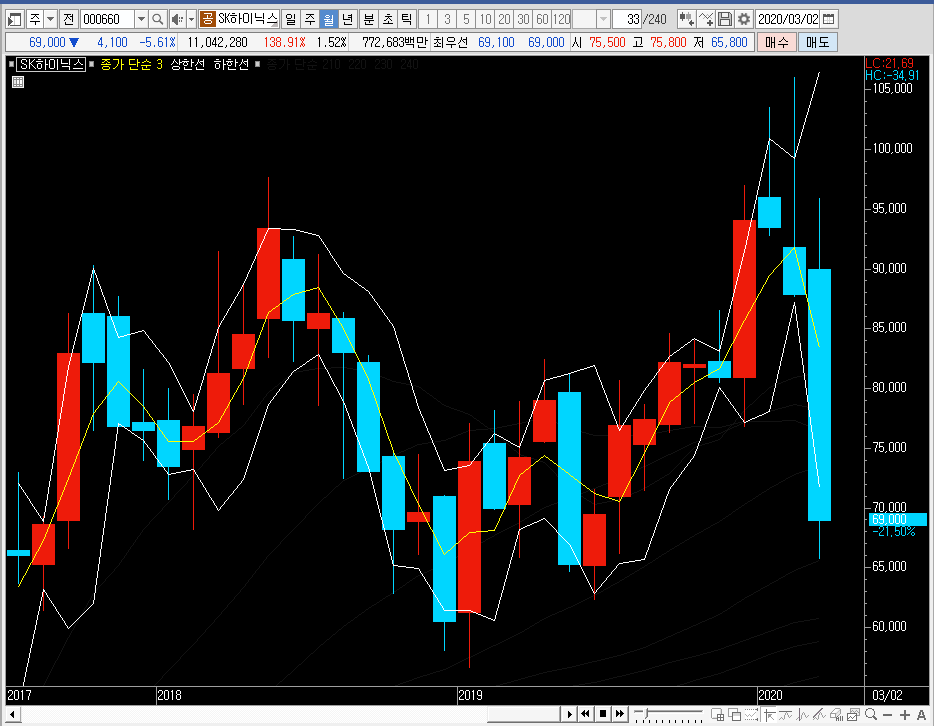Image resolution: width=934 pixels, height=726 pixels.
Task: Open stock search magnifier icon
Action: 157,20
